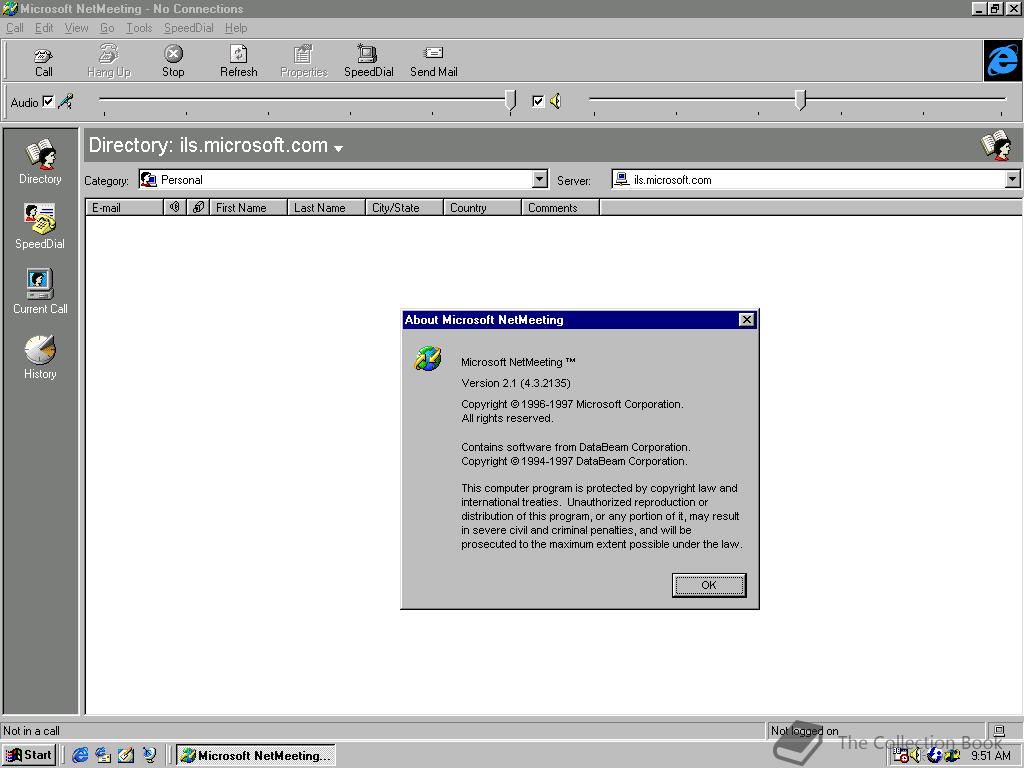Open the Go menu

107,28
